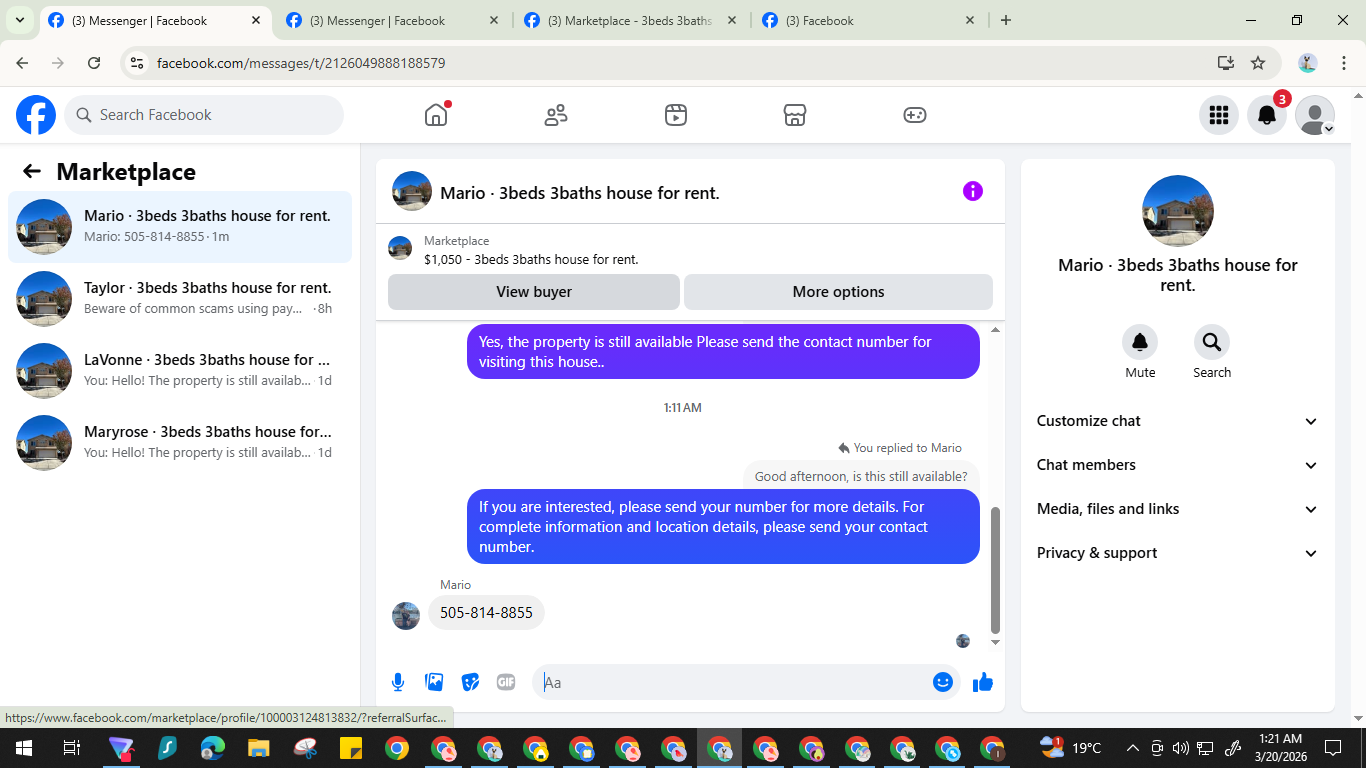Screen dimensions: 1366x768
Task: Open File Explorer on taskbar
Action: coord(259,748)
